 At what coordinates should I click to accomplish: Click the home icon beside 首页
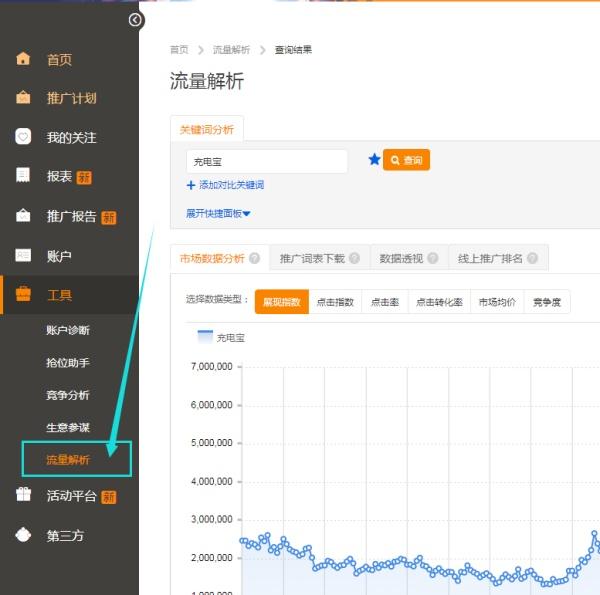point(23,59)
